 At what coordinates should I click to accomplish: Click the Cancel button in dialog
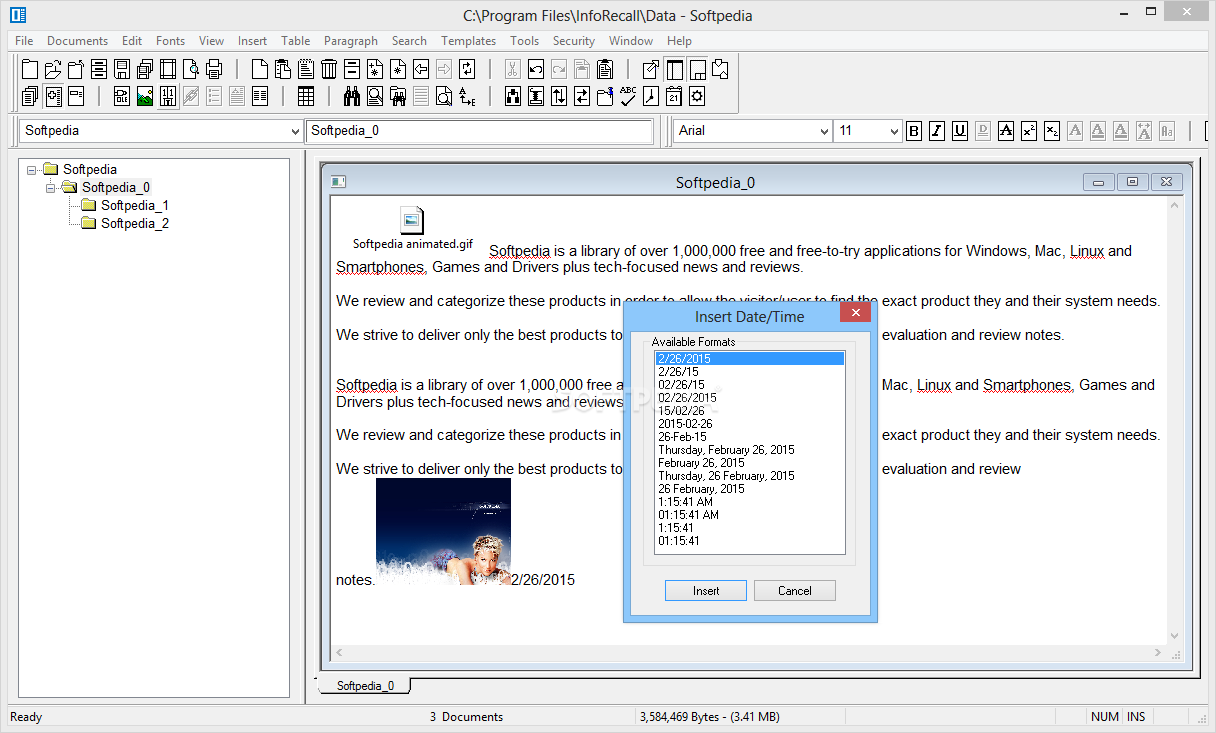pyautogui.click(x=795, y=591)
